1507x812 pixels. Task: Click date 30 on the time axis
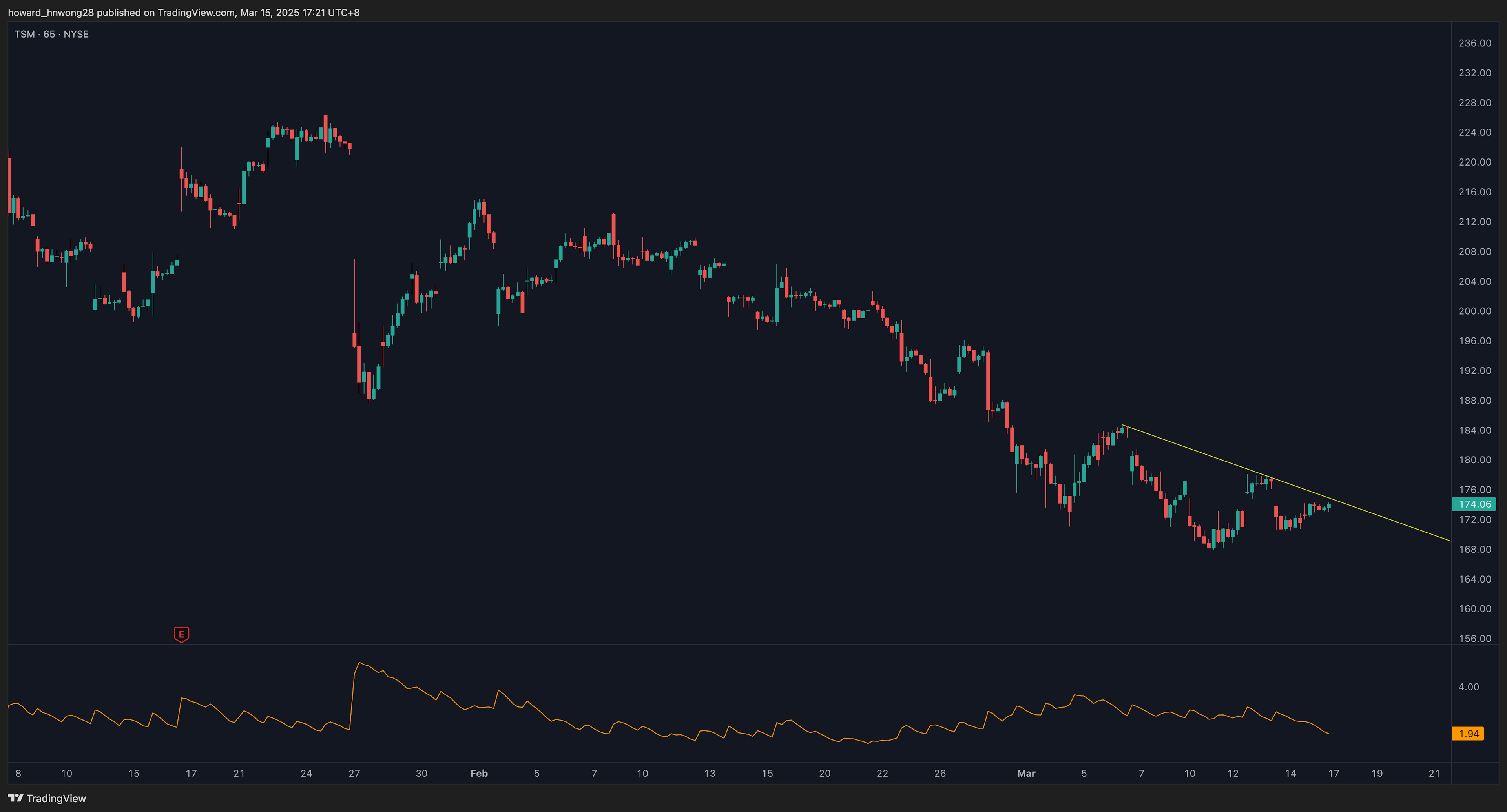click(x=421, y=773)
